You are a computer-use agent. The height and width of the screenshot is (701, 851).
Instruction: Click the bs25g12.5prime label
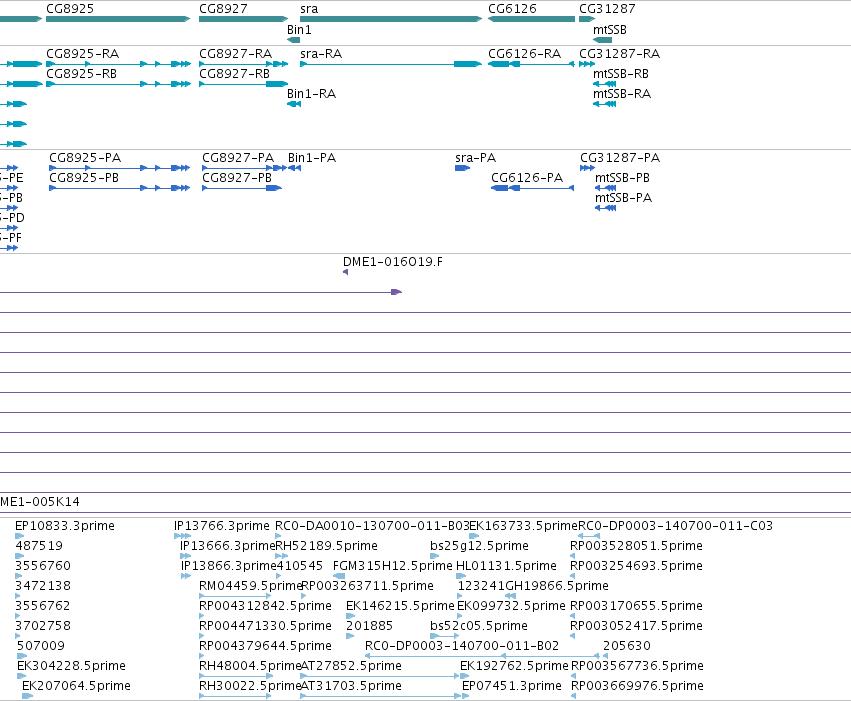coord(479,546)
